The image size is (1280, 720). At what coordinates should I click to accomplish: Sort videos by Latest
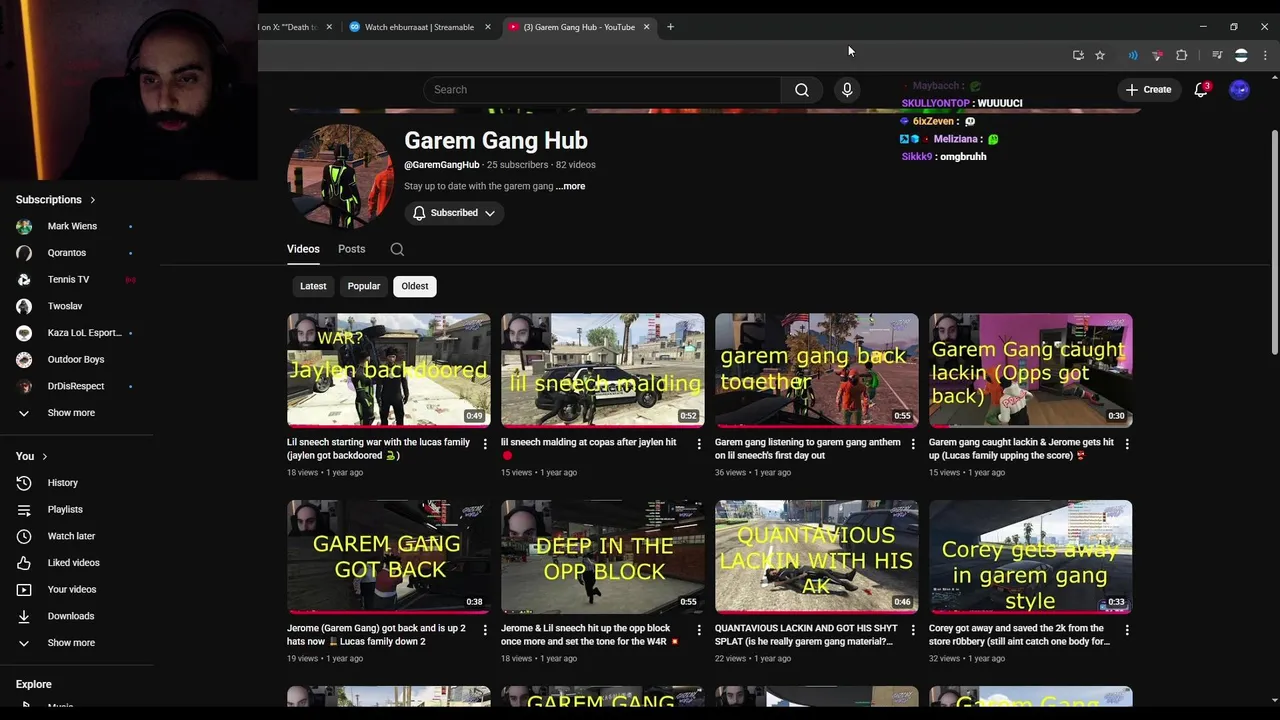[313, 286]
